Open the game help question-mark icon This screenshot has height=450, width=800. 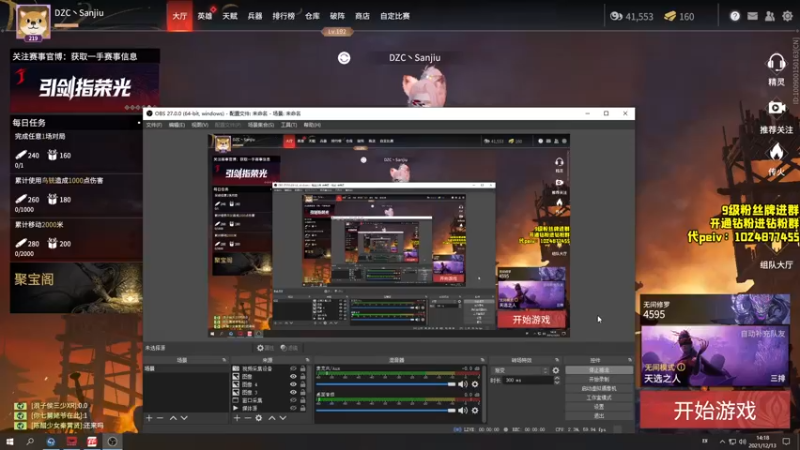[x=735, y=16]
